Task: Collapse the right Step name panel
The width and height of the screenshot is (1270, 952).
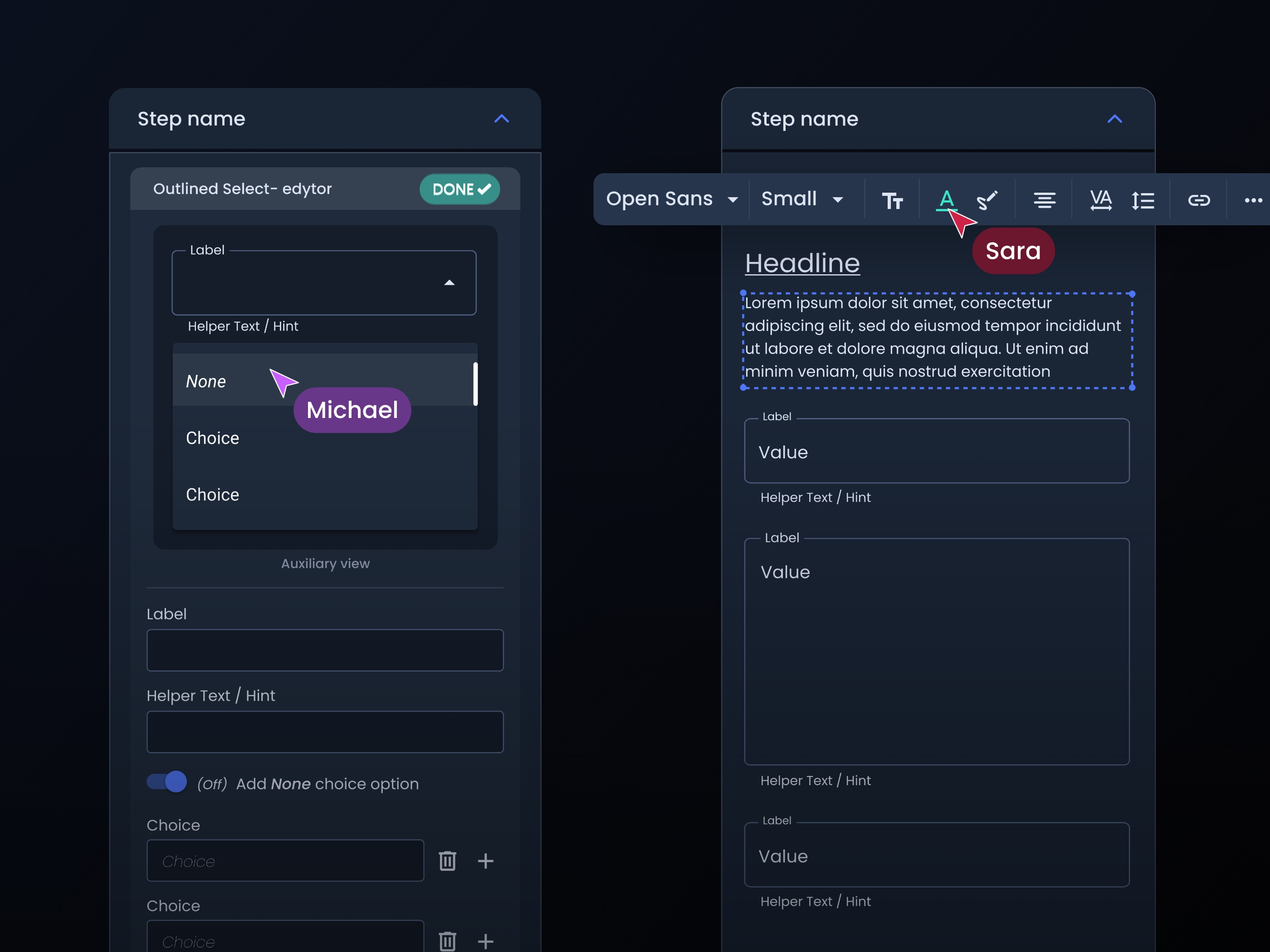Action: 1114,119
